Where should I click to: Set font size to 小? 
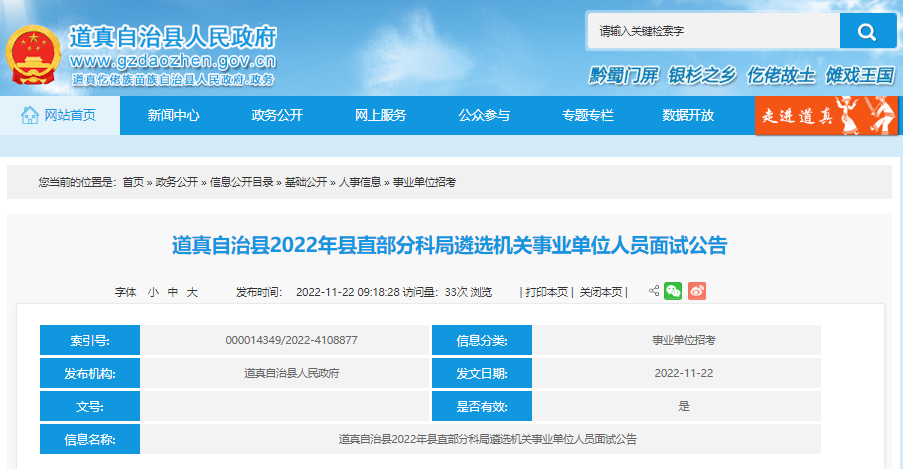(153, 292)
